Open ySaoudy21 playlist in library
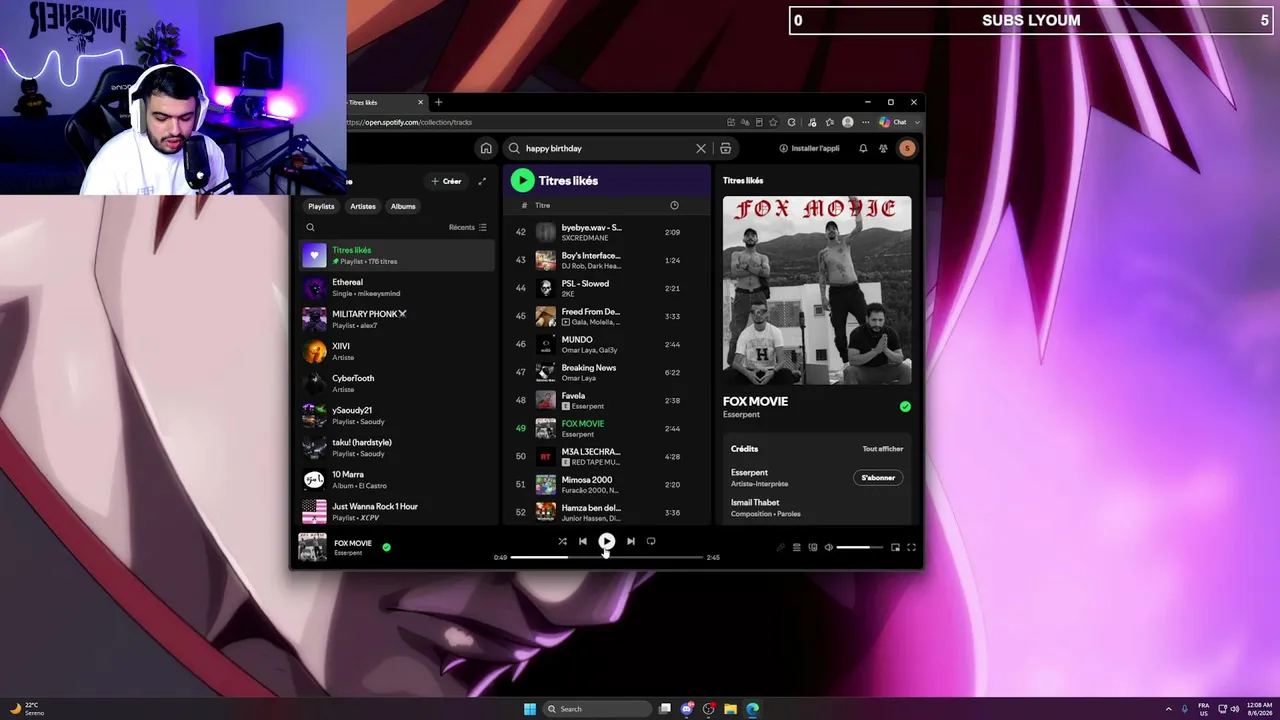1280x720 pixels. [398, 415]
